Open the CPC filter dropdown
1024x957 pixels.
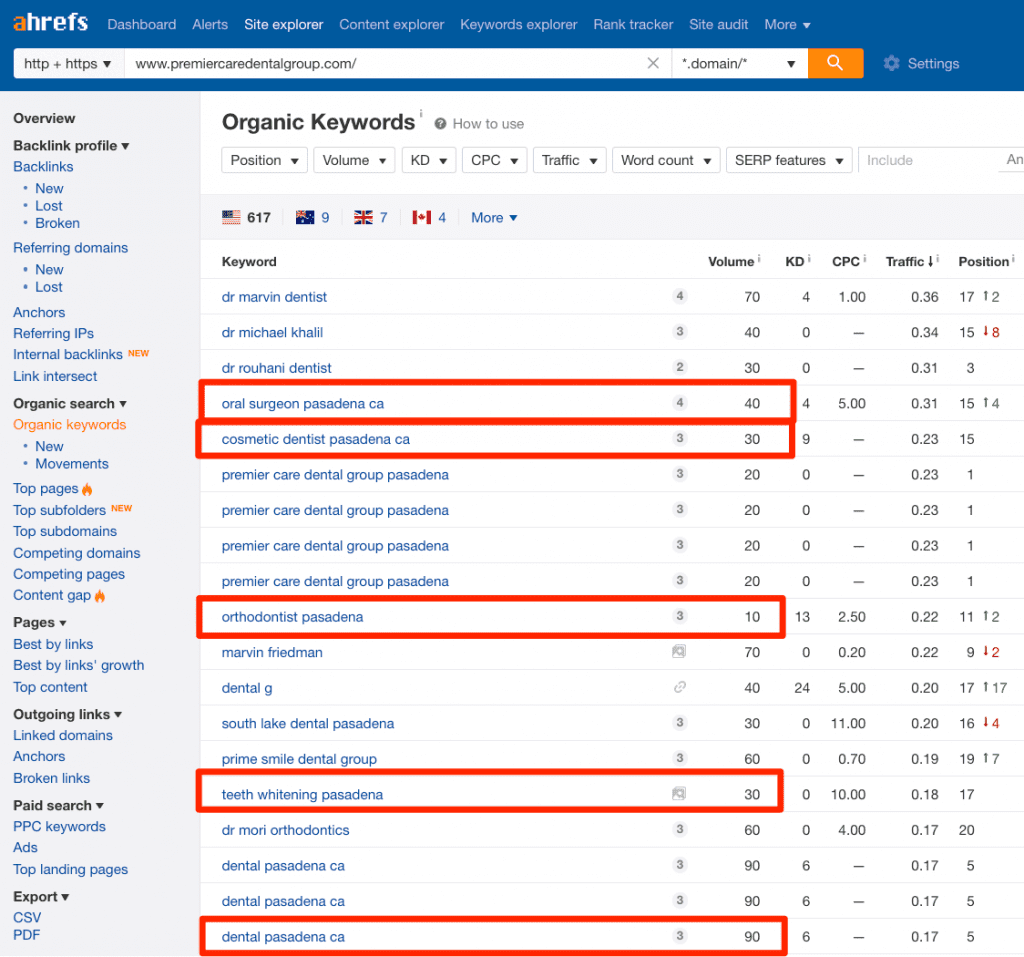point(494,160)
